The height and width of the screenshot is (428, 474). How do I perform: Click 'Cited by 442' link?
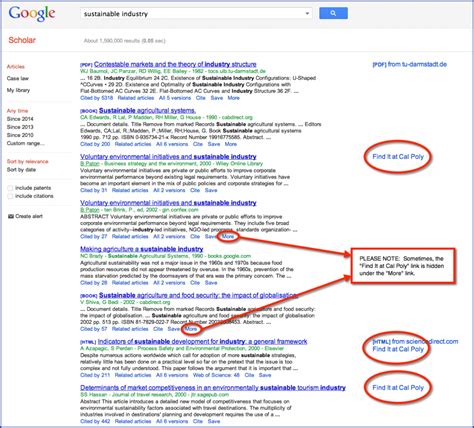95,421
